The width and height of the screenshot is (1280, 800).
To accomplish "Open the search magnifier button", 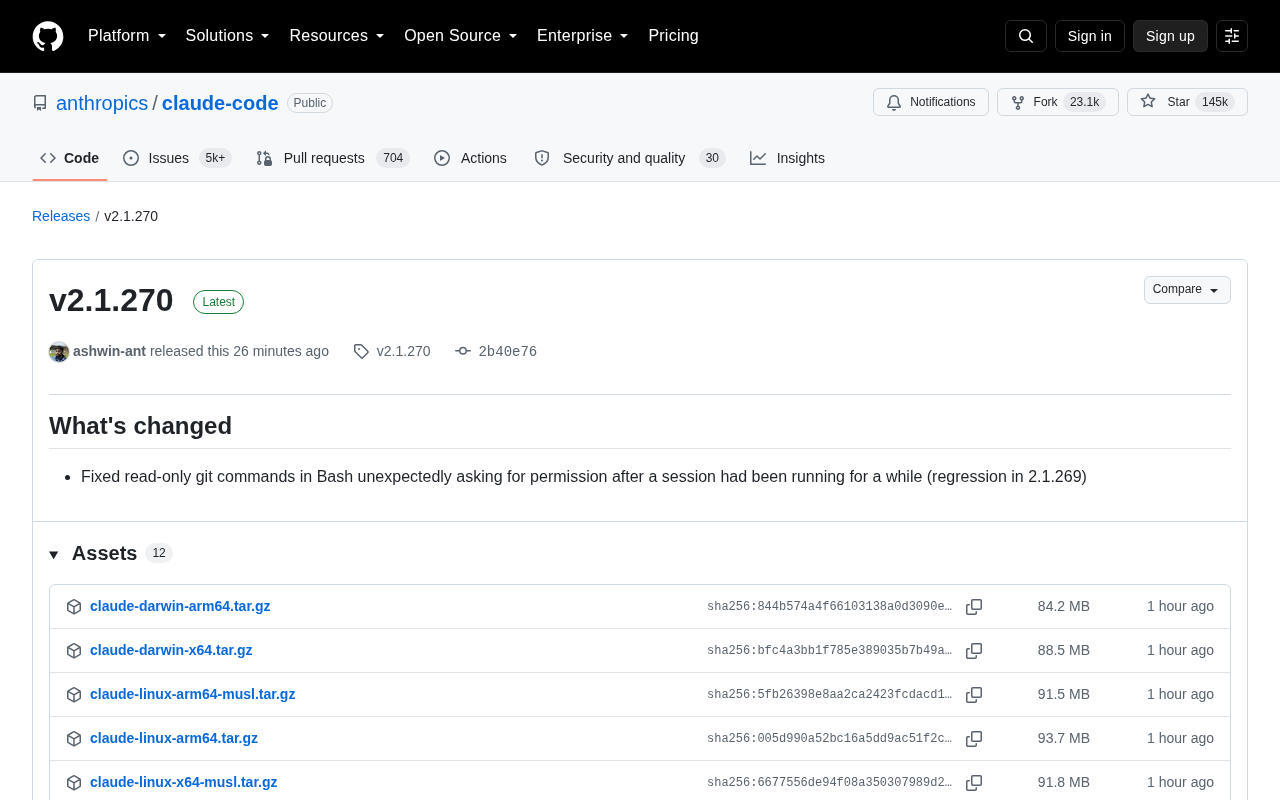I will 1026,36.
